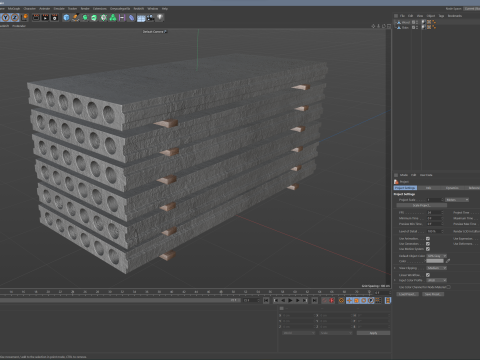This screenshot has height=360, width=480.
Task: Open the purple Field icon
Action: pos(122,18)
